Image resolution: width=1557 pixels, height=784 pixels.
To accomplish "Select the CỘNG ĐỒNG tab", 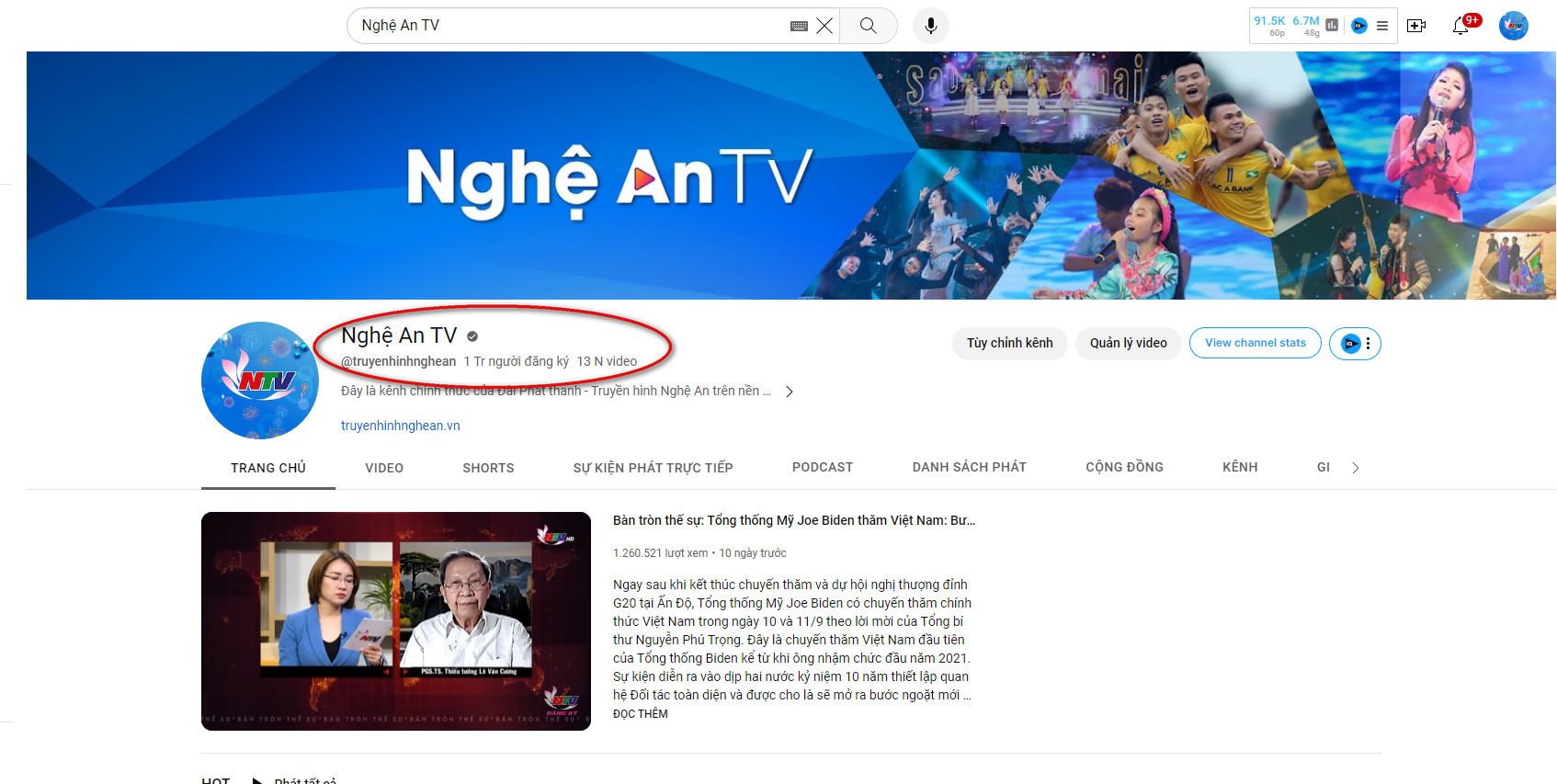I will (1124, 468).
